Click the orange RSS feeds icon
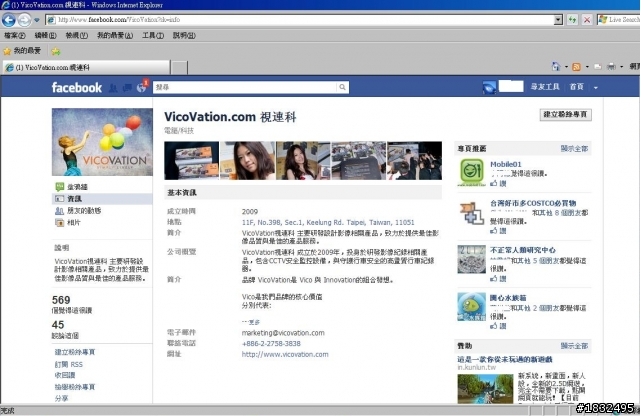 [x=576, y=67]
